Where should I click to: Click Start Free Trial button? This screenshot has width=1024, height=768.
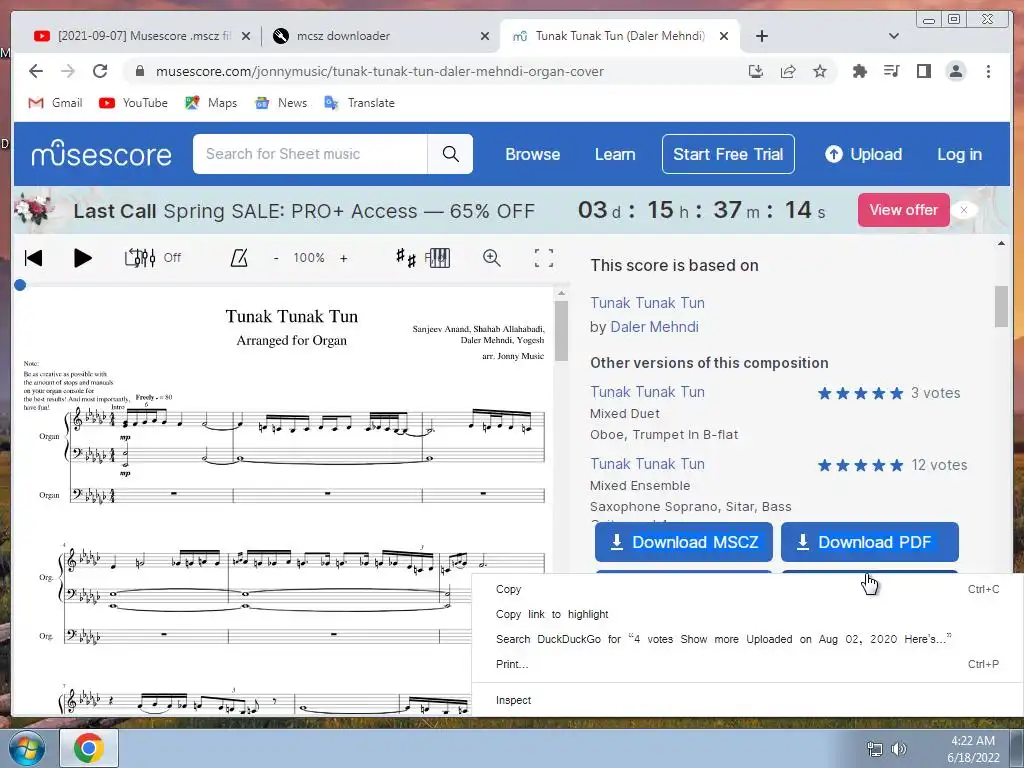coord(728,154)
